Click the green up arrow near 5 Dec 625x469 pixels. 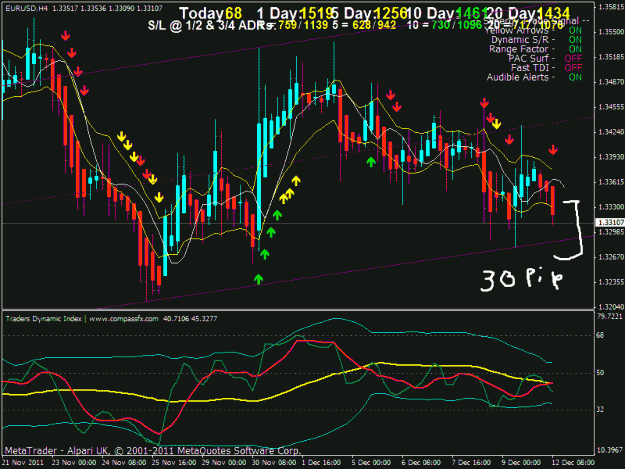371,161
